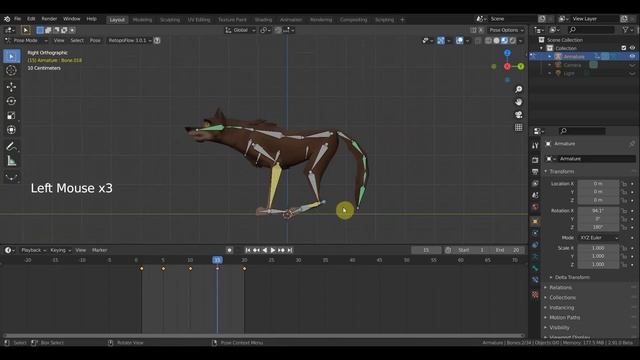Image resolution: width=640 pixels, height=360 pixels.
Task: Toggle snapping magnet in header
Action: [x=278, y=30]
